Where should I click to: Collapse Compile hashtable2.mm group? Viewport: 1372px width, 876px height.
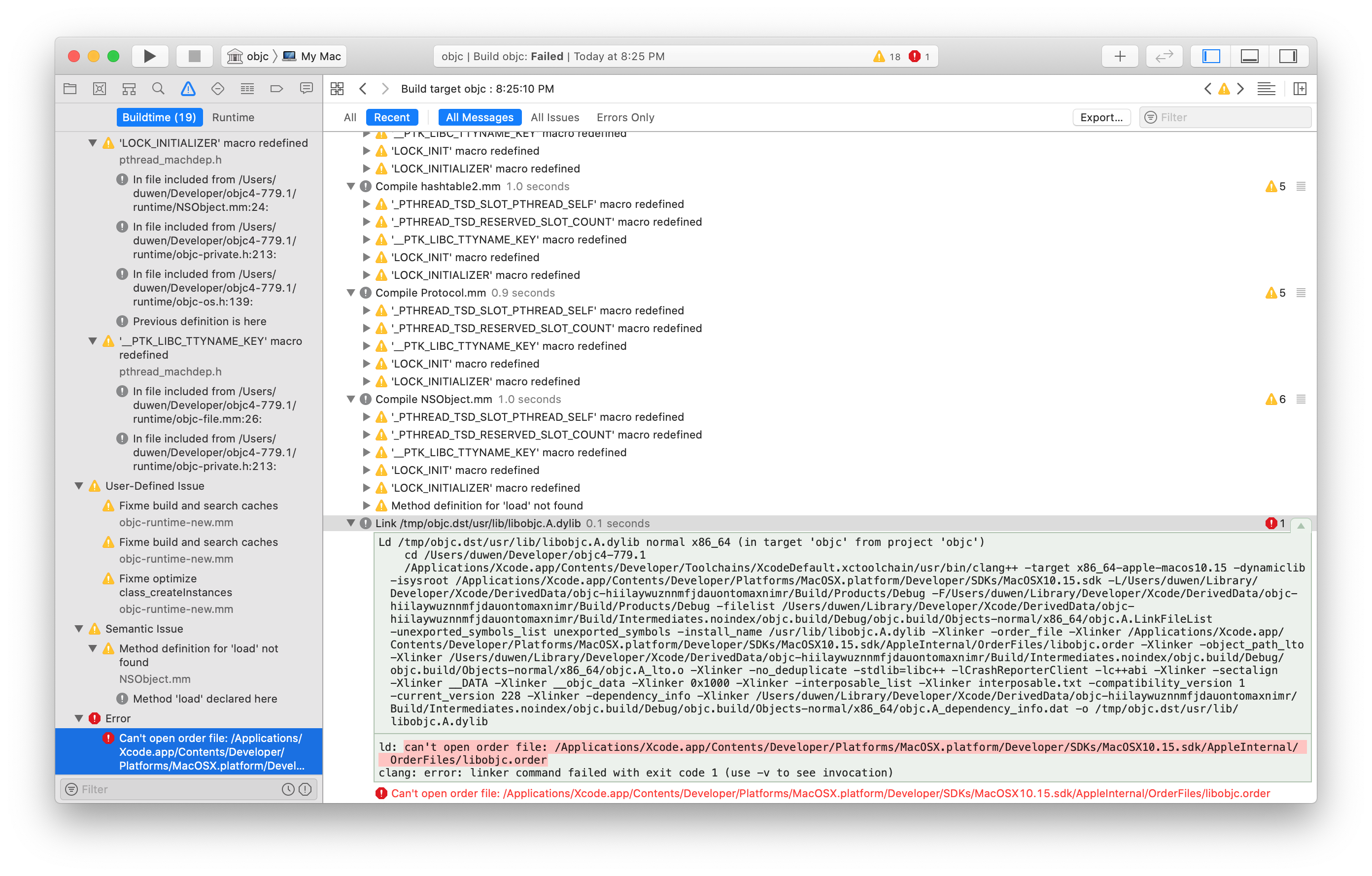pyautogui.click(x=351, y=186)
